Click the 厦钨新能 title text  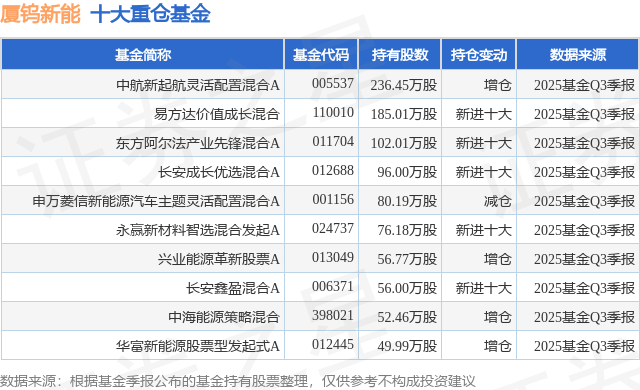(40, 13)
